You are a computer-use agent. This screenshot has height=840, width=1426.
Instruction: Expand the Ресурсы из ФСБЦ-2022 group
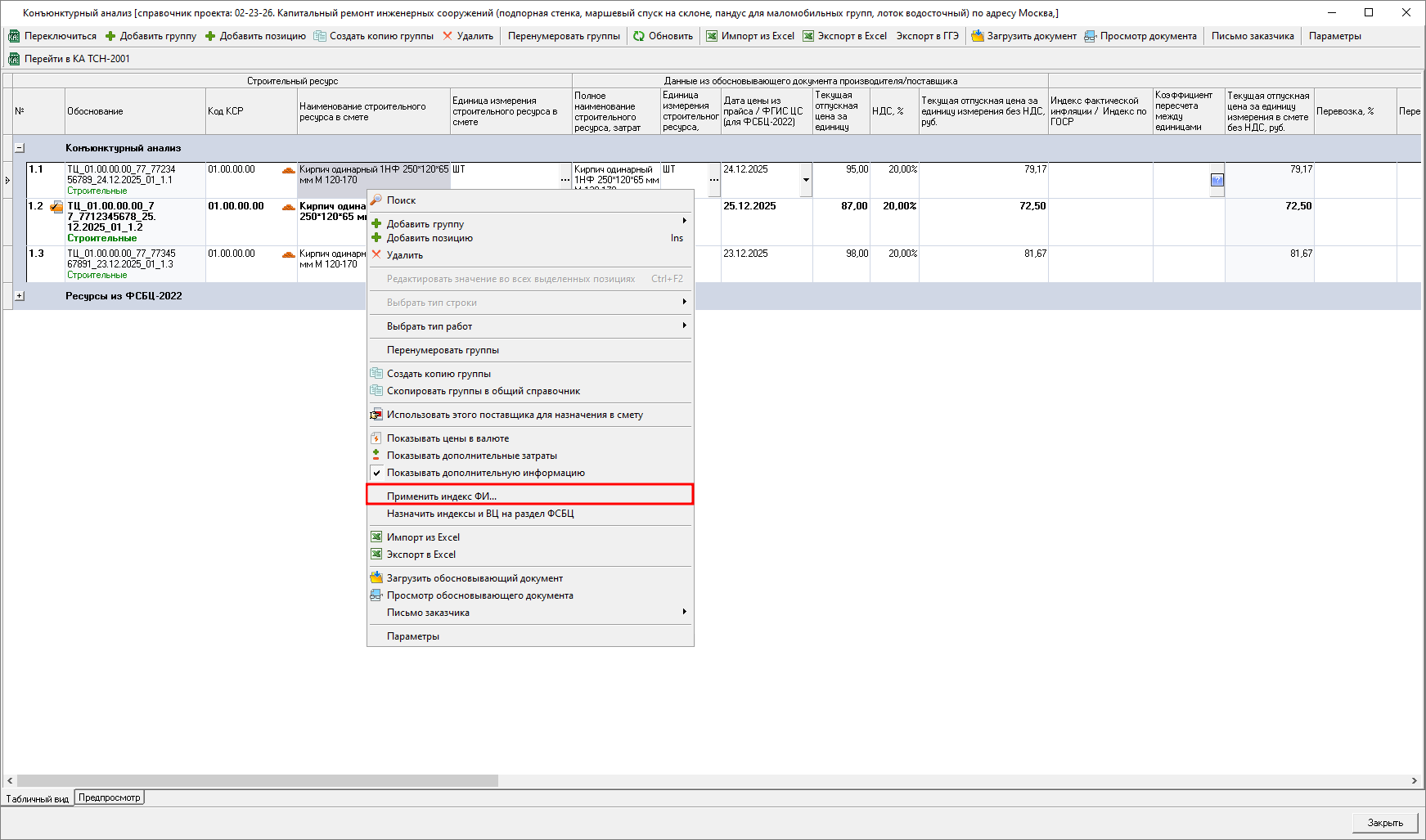click(x=20, y=296)
